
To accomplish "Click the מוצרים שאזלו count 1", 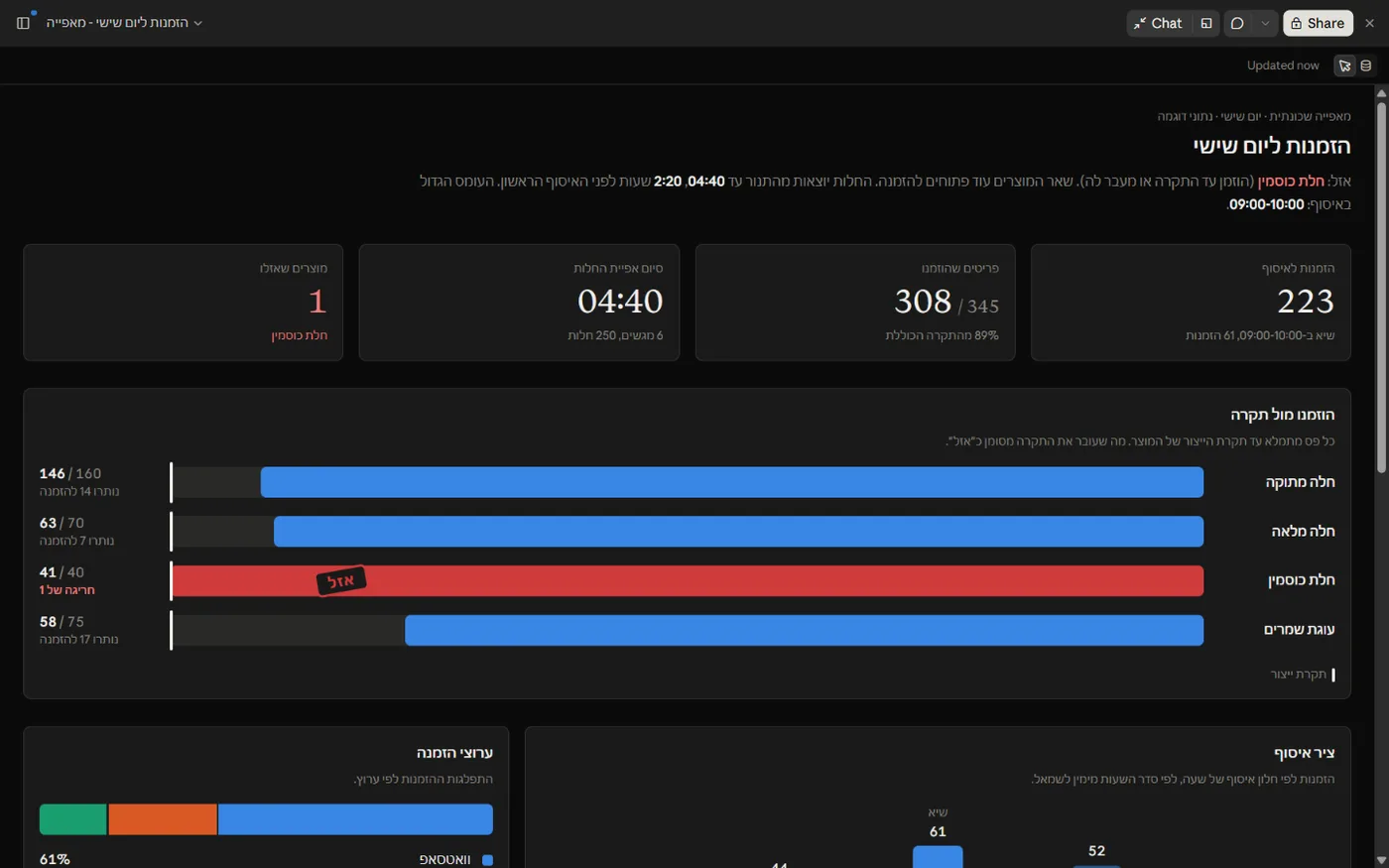I will pyautogui.click(x=317, y=301).
